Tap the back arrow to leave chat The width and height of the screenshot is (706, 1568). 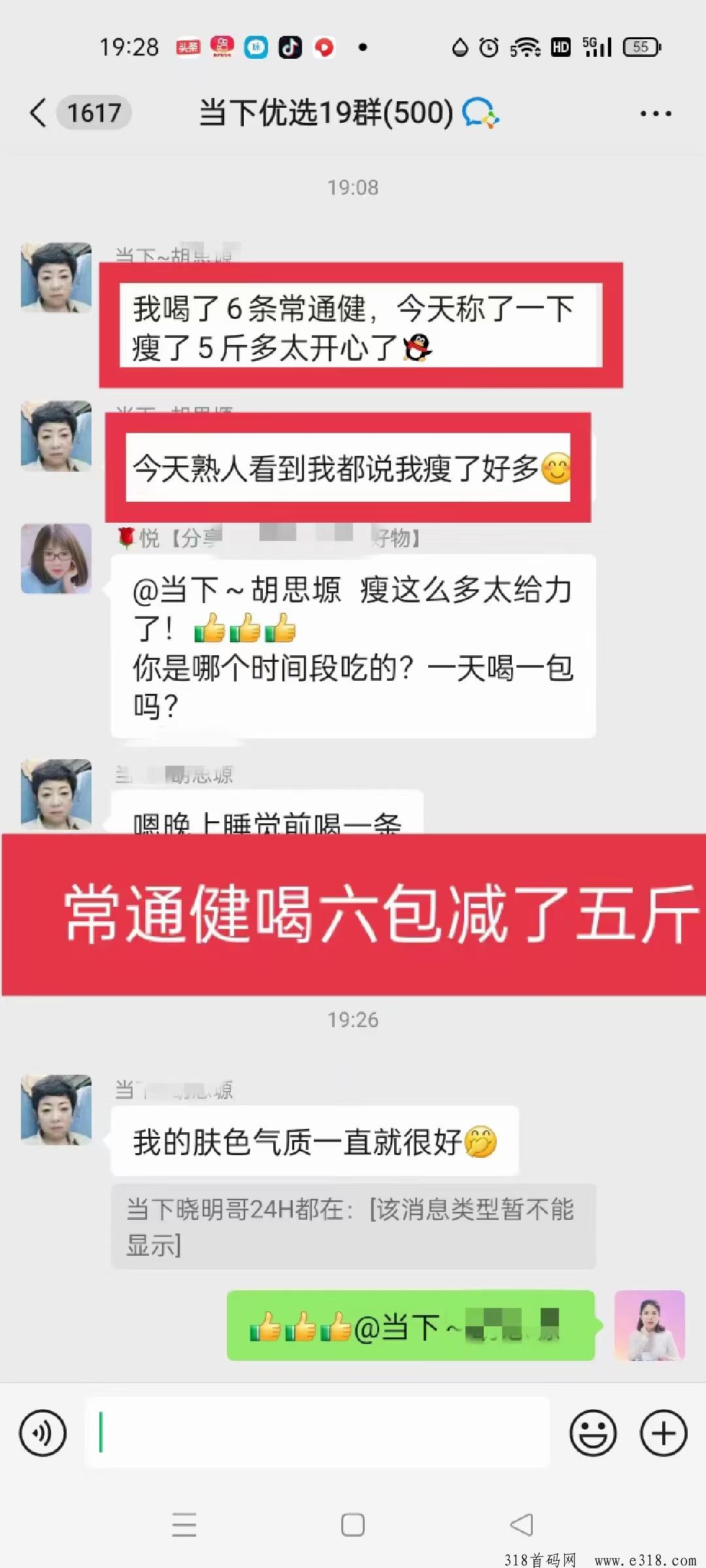38,113
